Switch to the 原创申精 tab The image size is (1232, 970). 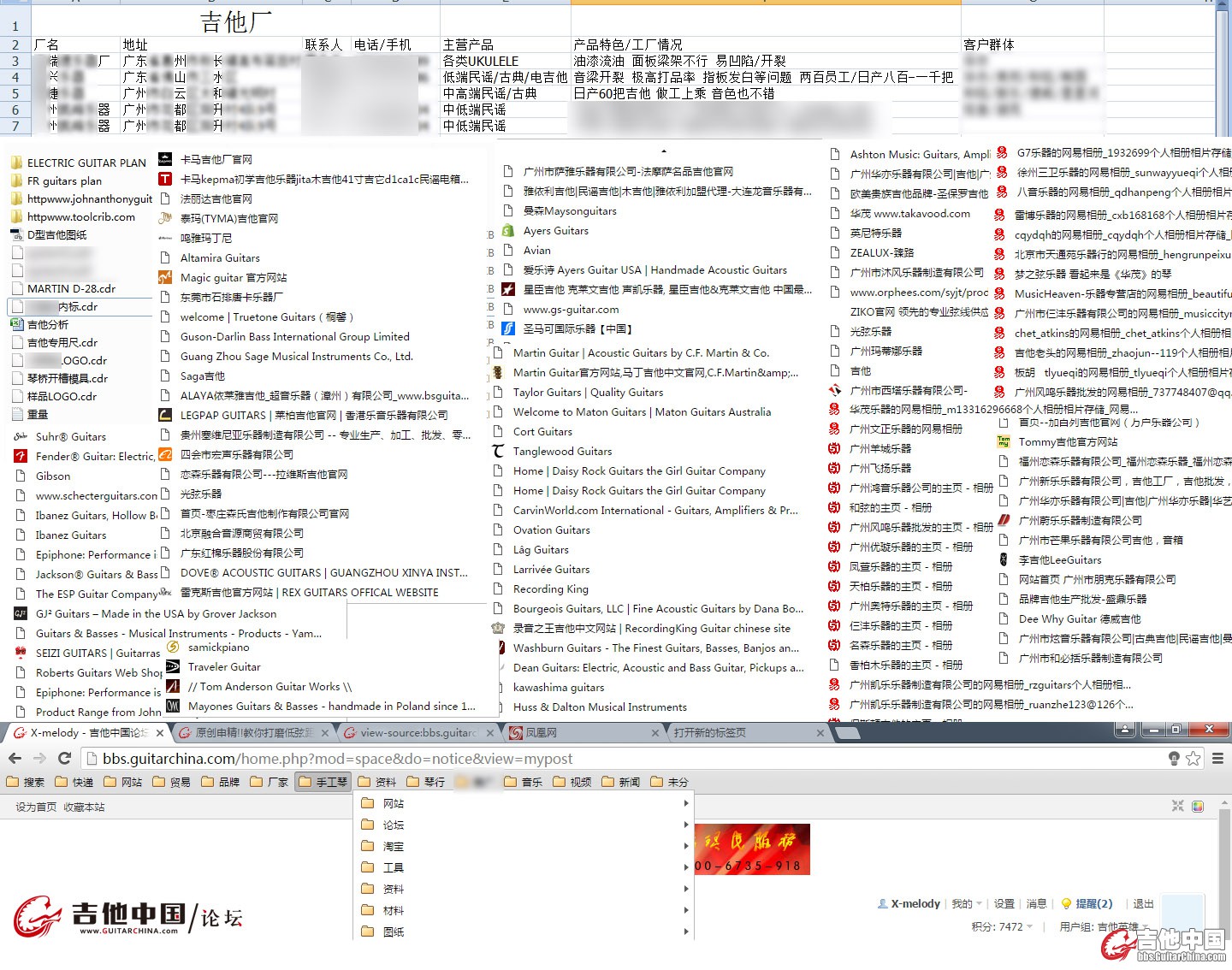pos(254,733)
